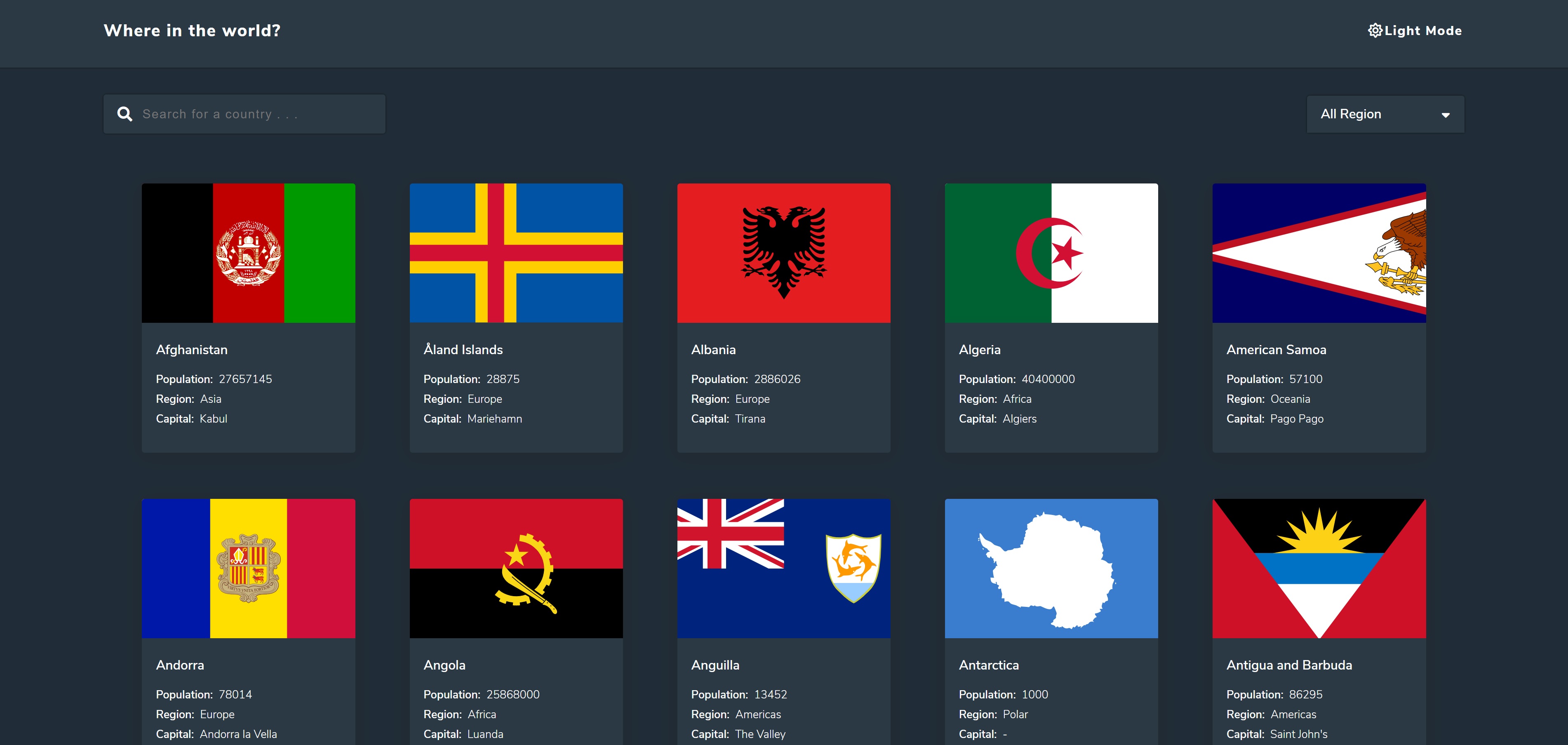Select the Åland Islands flag image
Viewport: 1568px width, 745px height.
pos(516,253)
